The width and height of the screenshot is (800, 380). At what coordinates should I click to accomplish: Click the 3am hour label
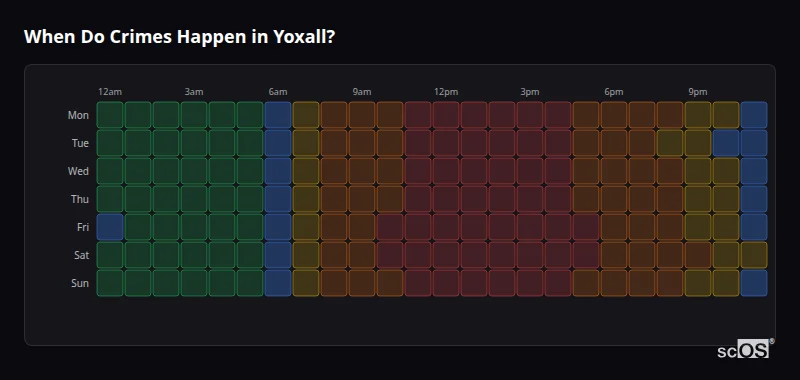pyautogui.click(x=194, y=92)
